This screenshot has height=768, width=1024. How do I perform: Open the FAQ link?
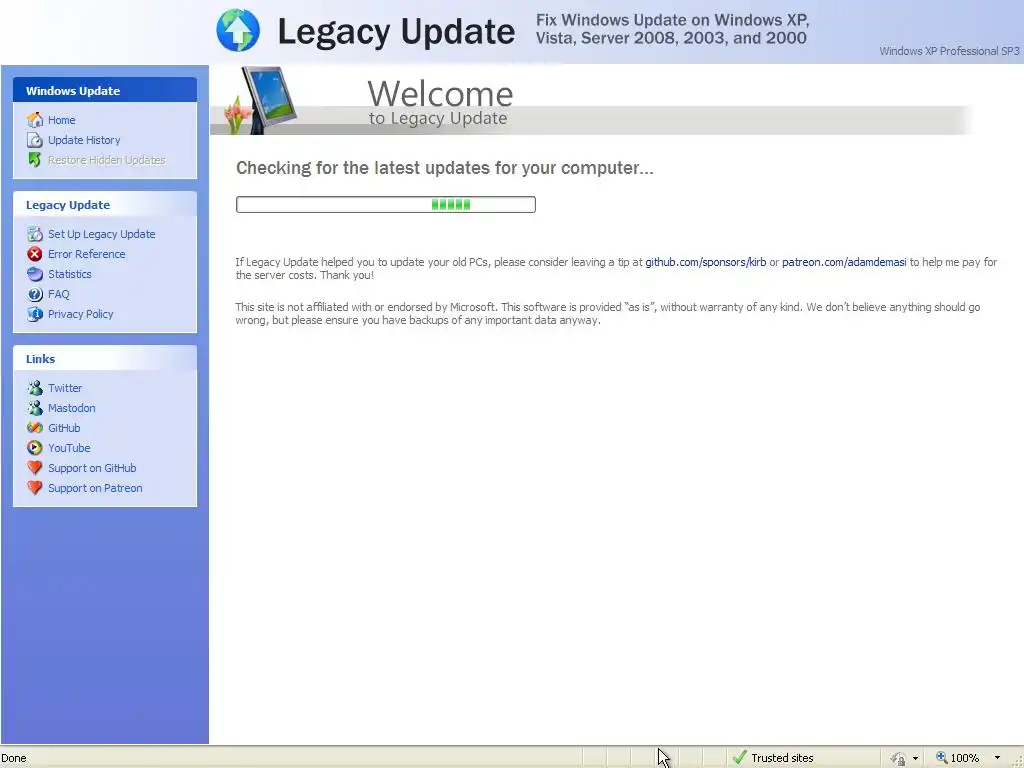[58, 294]
